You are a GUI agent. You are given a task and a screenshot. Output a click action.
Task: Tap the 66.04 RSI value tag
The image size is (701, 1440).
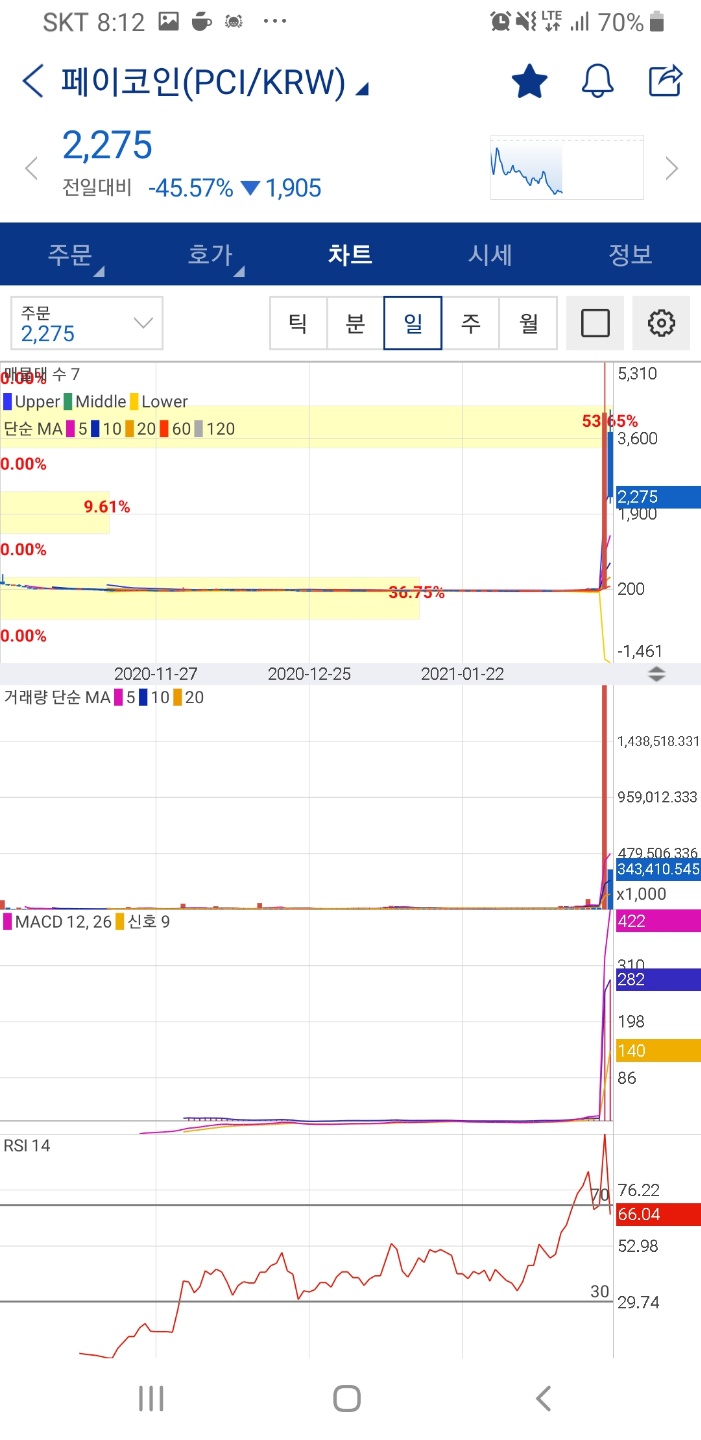(657, 1214)
